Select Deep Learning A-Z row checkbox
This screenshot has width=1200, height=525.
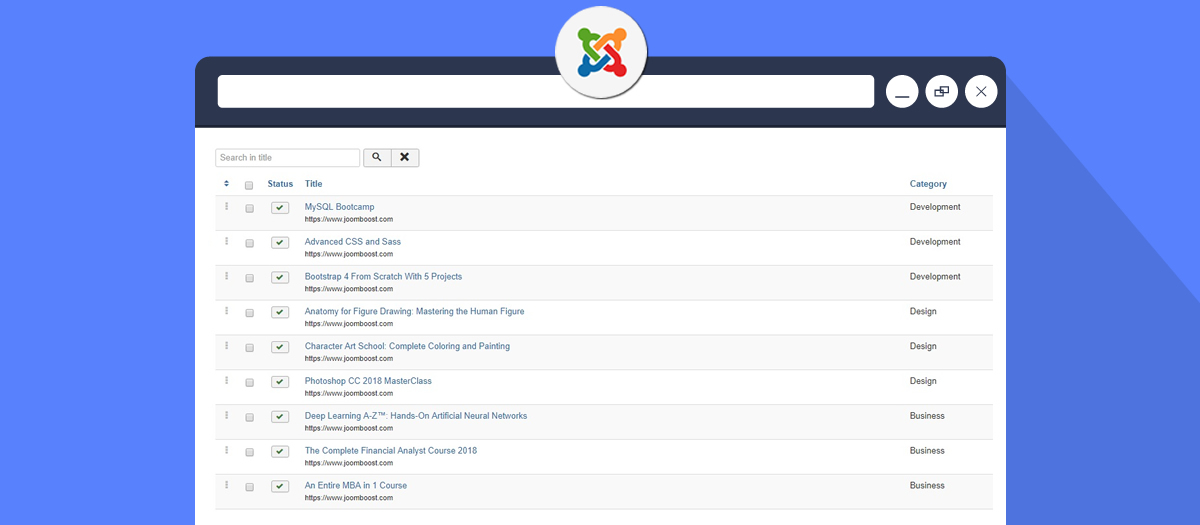click(249, 418)
